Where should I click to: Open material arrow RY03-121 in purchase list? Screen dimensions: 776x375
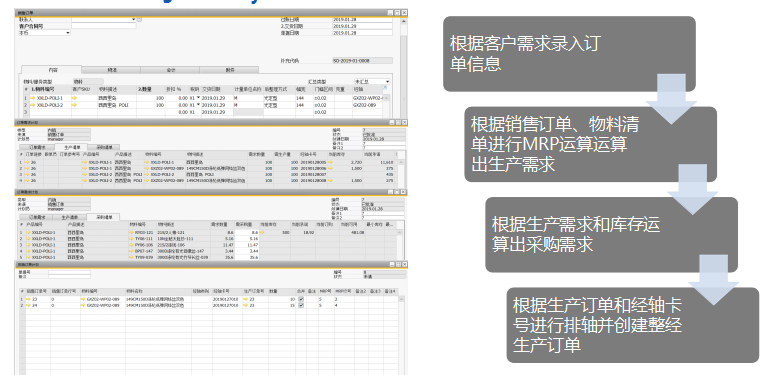[131, 232]
